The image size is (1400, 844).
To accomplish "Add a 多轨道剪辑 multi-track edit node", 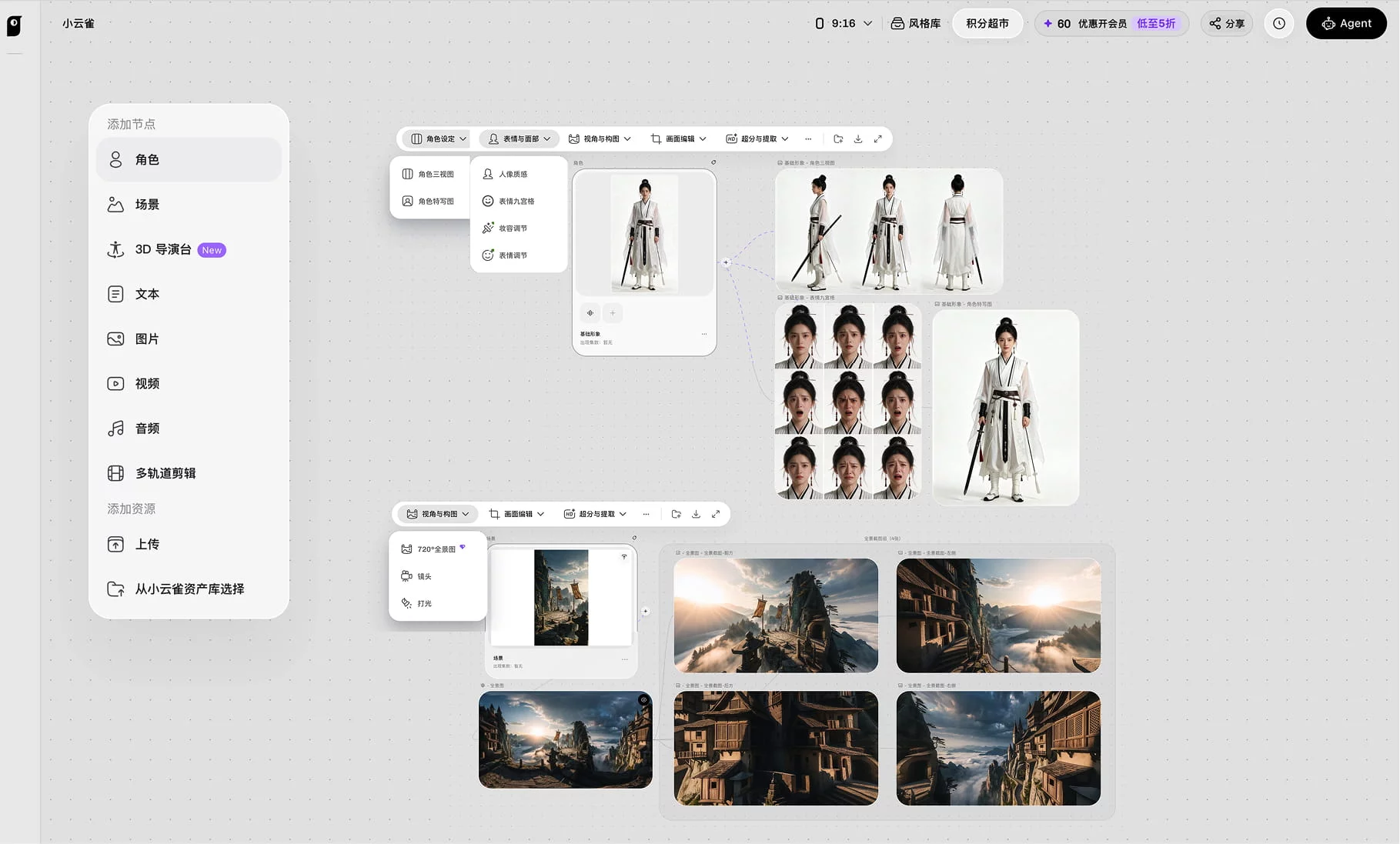I will [x=189, y=473].
